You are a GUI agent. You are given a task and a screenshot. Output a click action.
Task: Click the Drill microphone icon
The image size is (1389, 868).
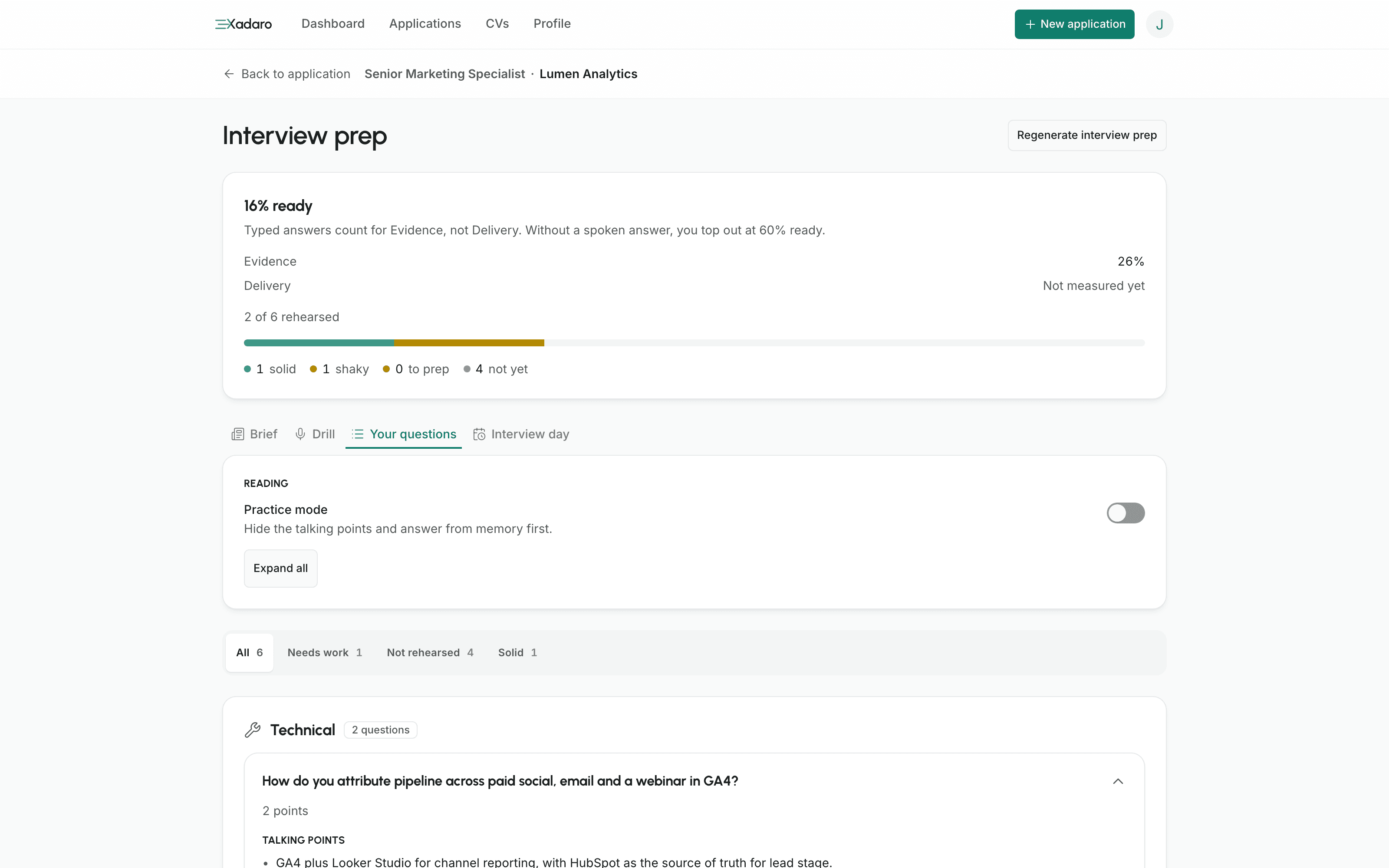coord(300,434)
